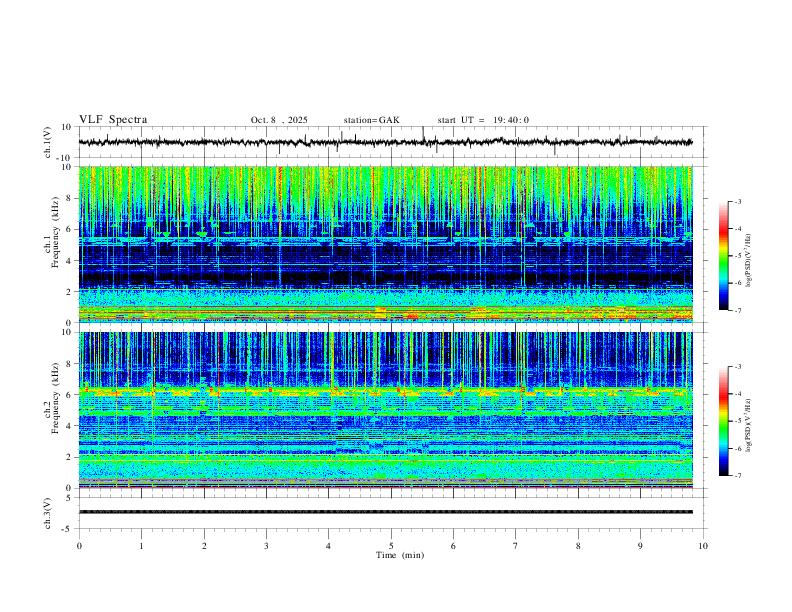Click time axis tick label "4"

[328, 546]
